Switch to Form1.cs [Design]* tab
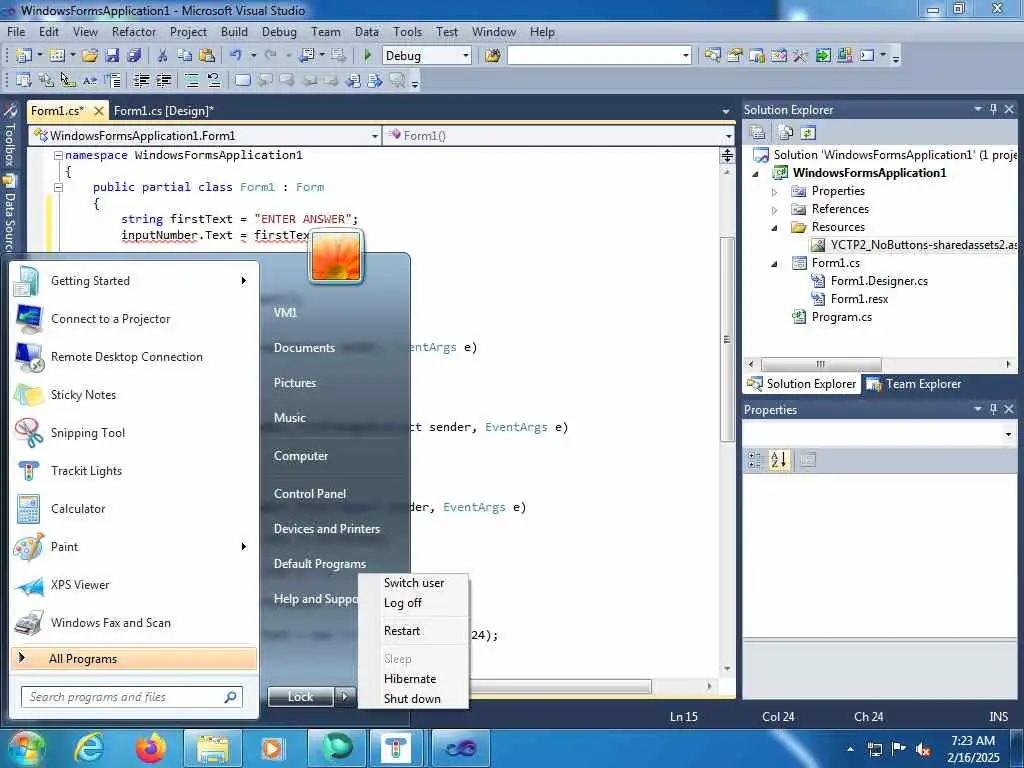 164,111
